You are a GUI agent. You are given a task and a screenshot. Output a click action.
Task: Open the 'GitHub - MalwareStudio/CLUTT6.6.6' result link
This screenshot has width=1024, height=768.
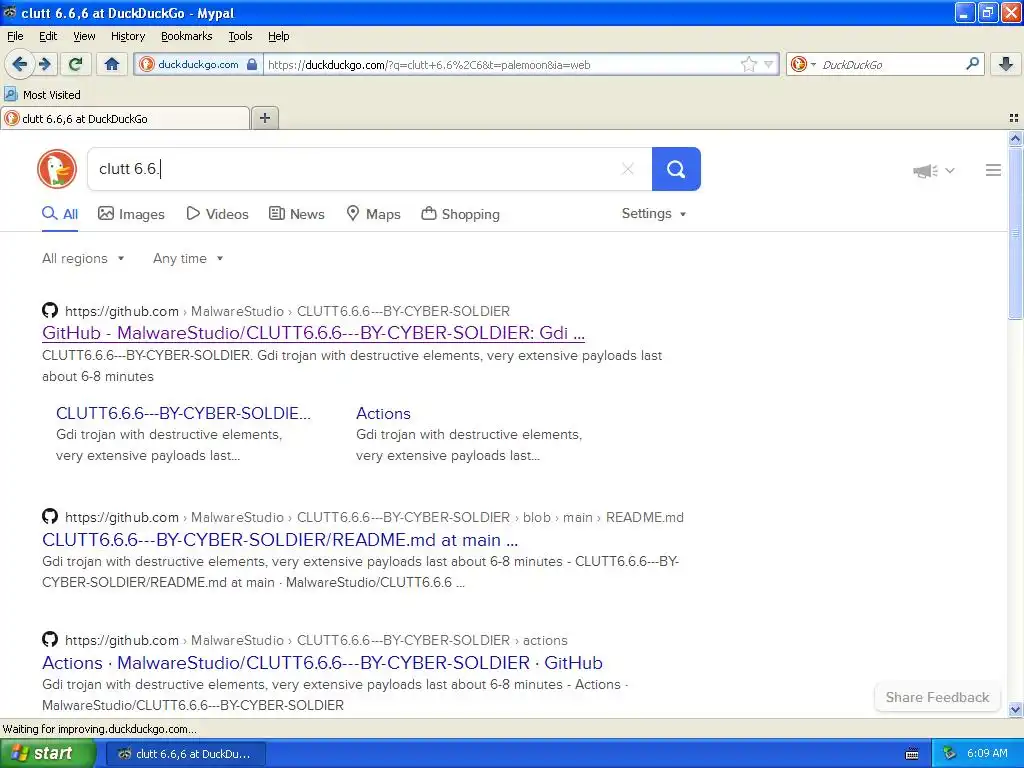coord(313,333)
